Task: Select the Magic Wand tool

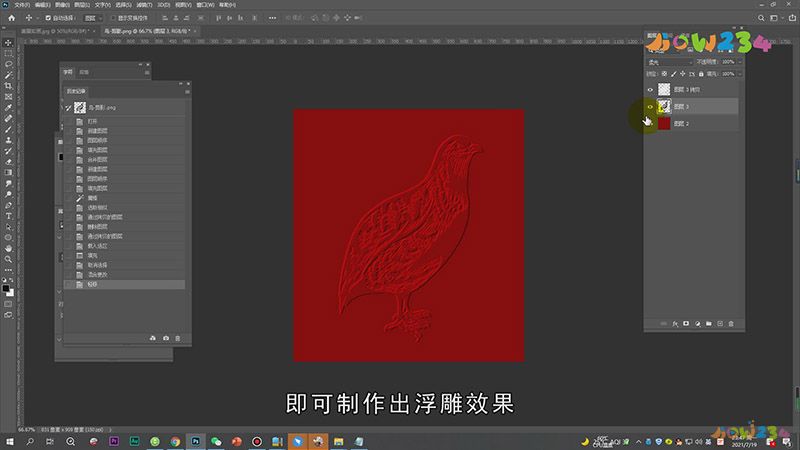Action: pos(8,75)
